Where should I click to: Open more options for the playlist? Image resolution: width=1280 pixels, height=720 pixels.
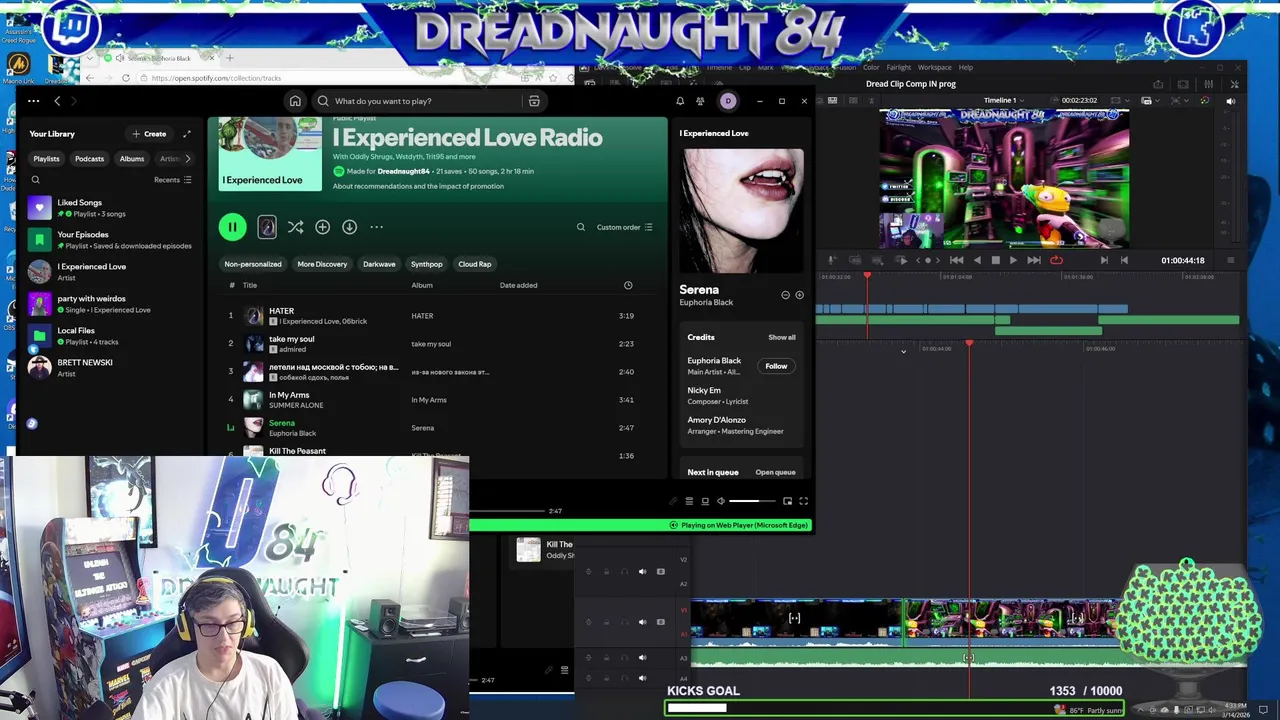pyautogui.click(x=376, y=227)
